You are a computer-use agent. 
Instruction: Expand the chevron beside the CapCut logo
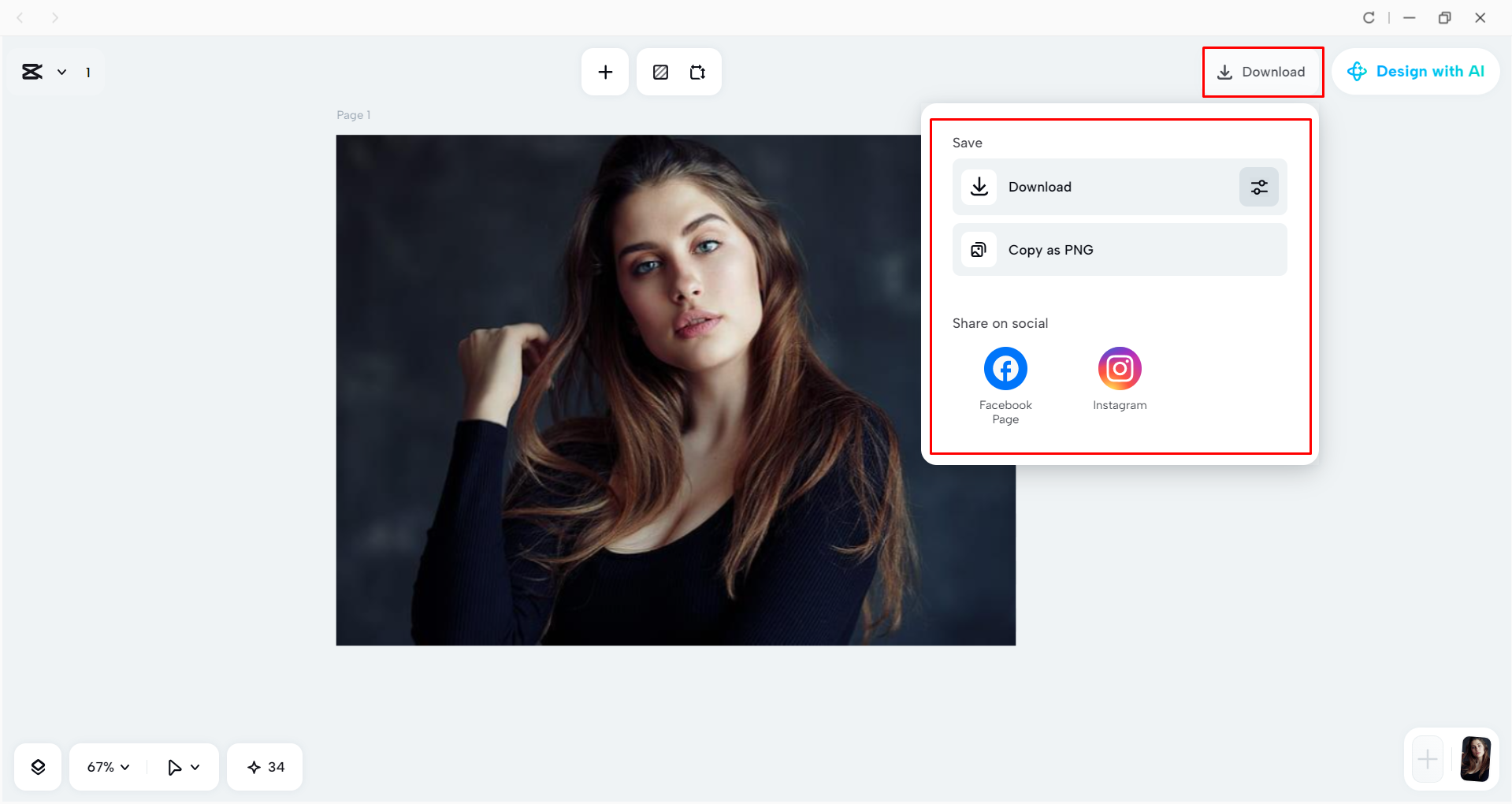coord(61,73)
